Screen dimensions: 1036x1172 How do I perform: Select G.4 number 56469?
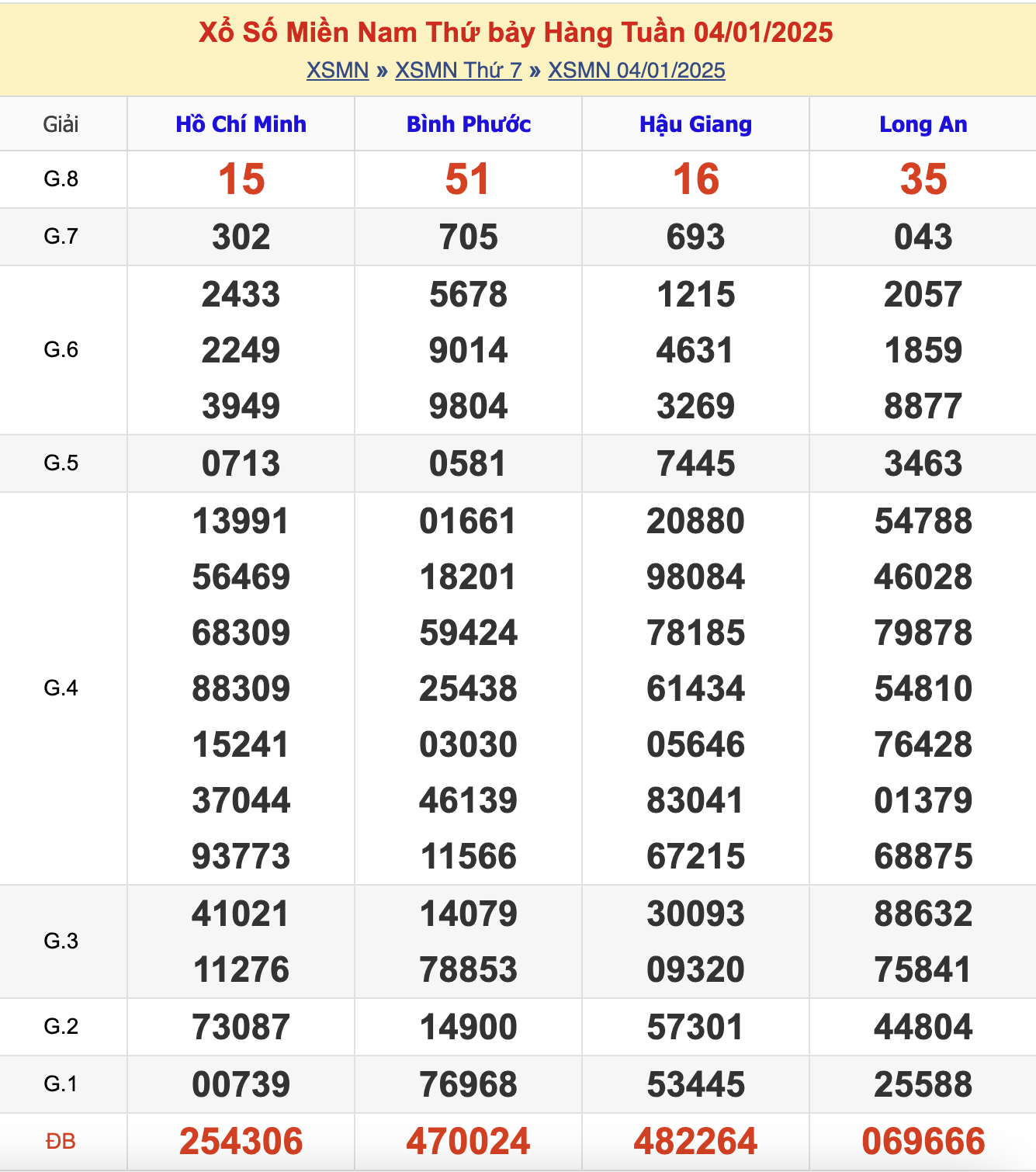pyautogui.click(x=241, y=577)
